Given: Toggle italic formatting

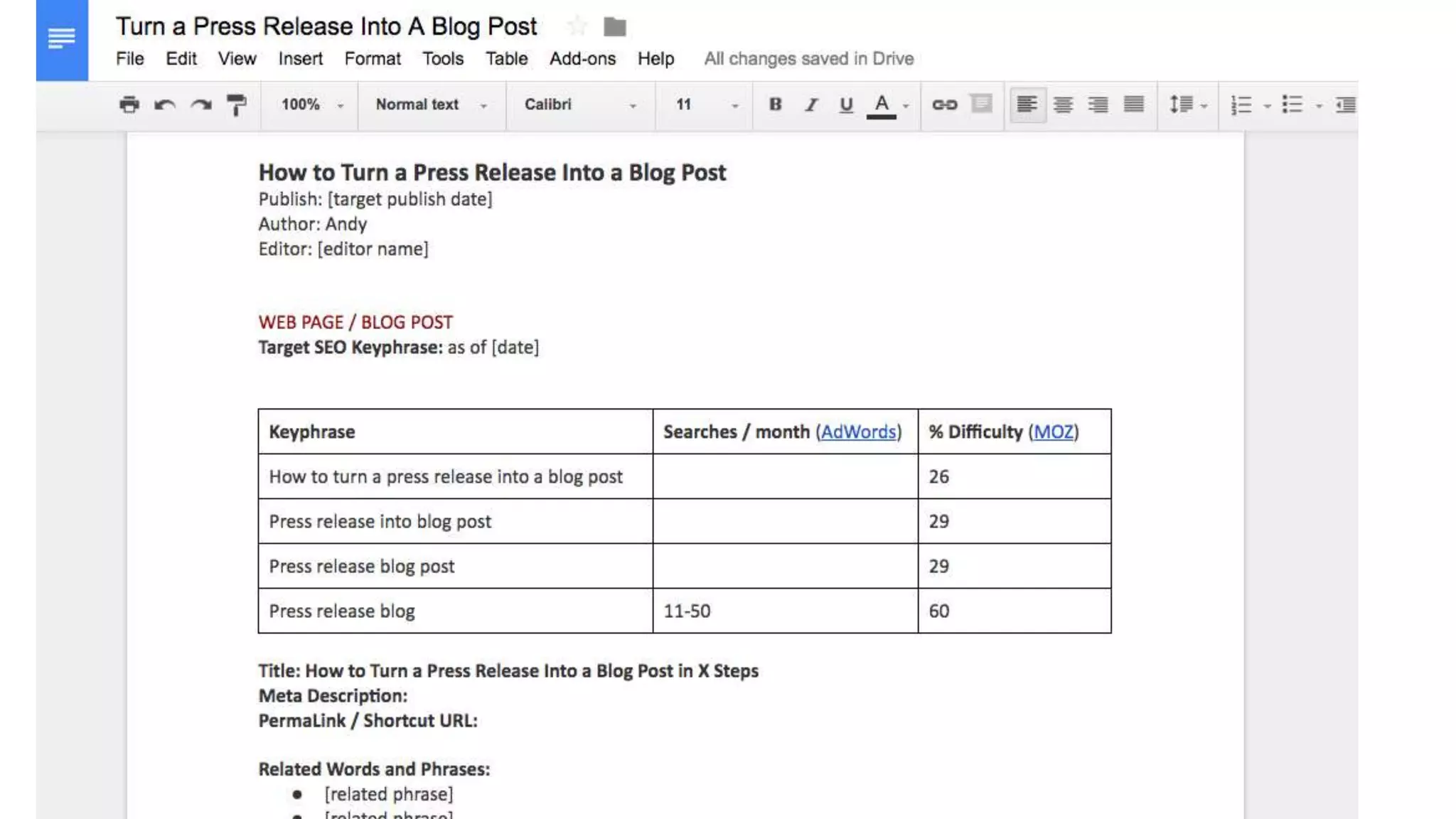Looking at the screenshot, I should coord(810,105).
